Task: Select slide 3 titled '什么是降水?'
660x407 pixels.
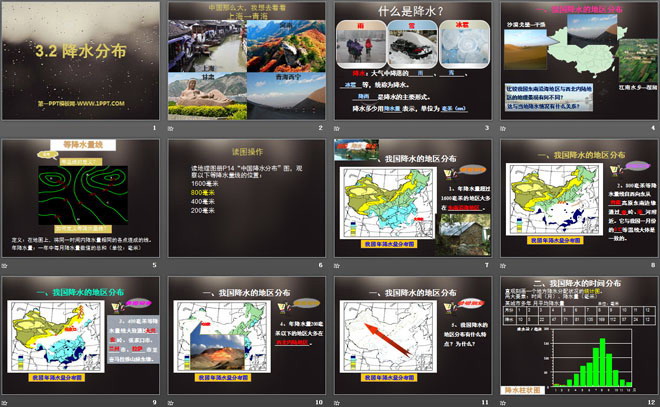Action: (x=413, y=61)
